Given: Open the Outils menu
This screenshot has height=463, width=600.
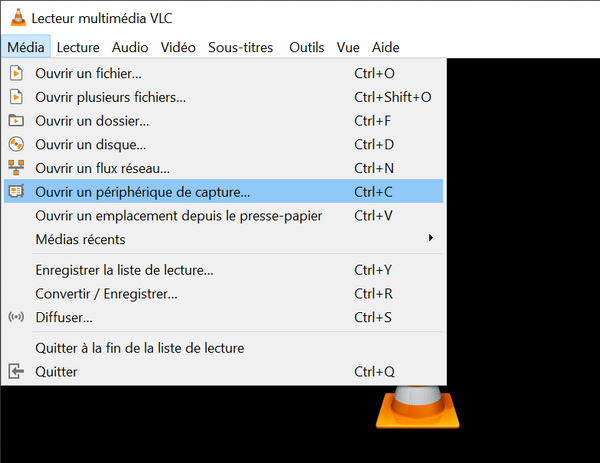Looking at the screenshot, I should click(307, 47).
